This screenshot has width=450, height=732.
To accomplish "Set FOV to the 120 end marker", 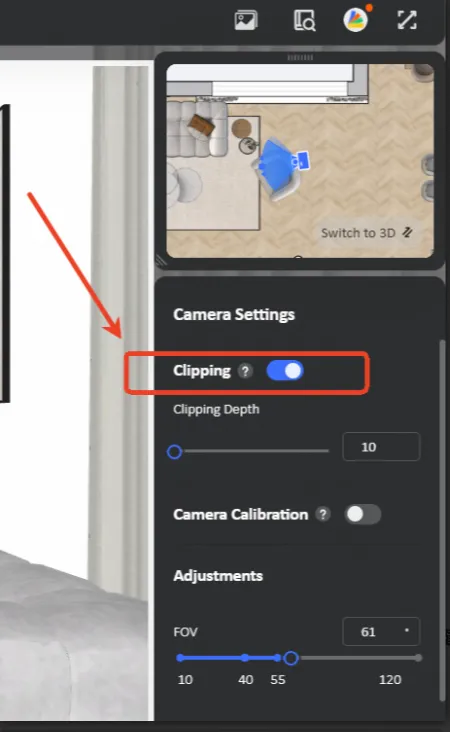I will click(x=418, y=658).
